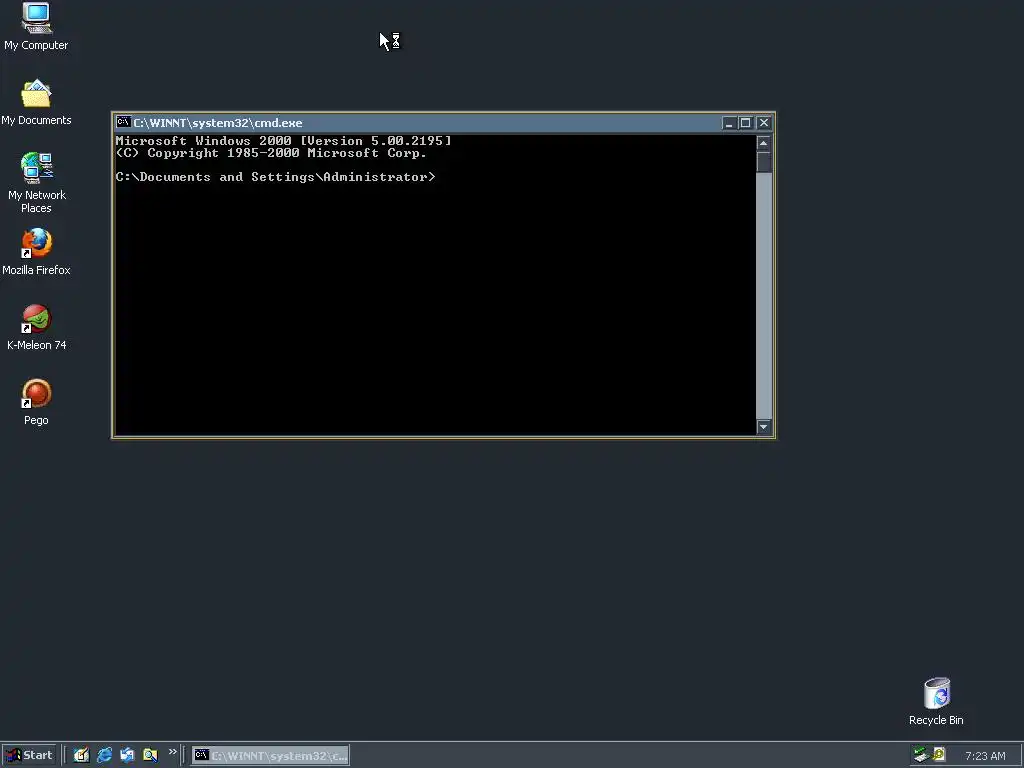Screen dimensions: 1024x768
Task: Click the scroll up arrow in cmd window
Action: 763,143
